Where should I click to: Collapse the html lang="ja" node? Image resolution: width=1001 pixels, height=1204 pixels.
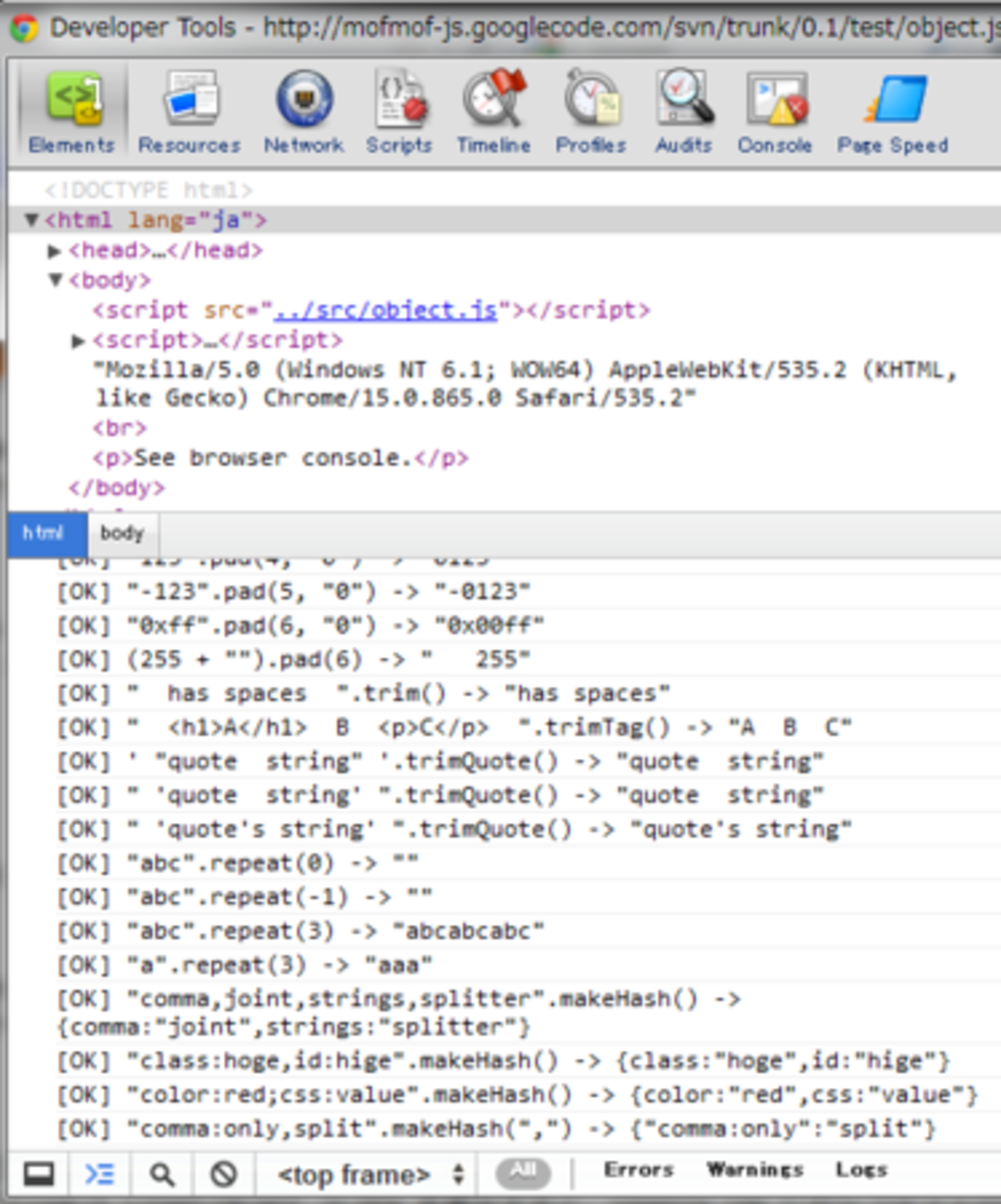32,220
